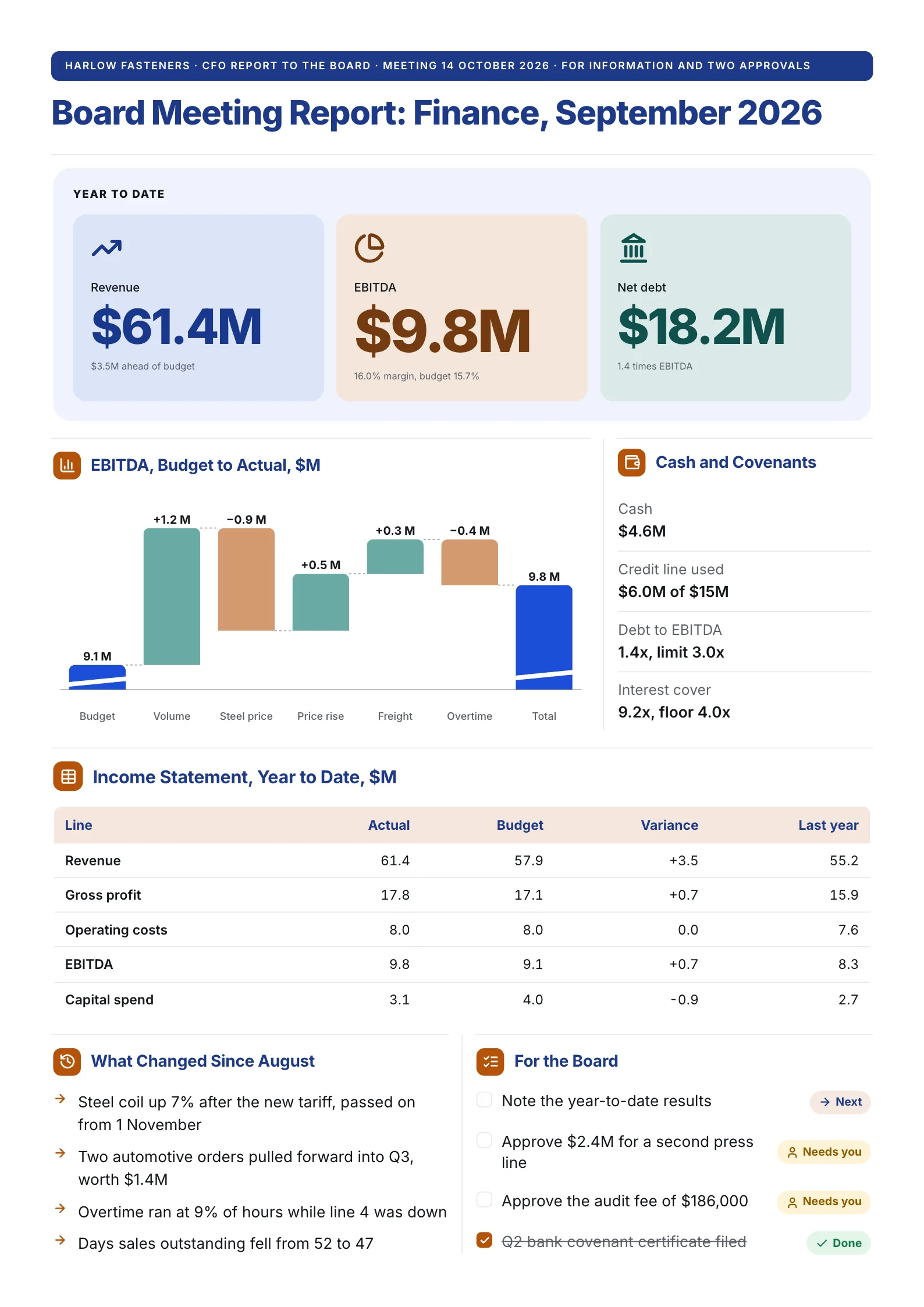Click the arrow bullet before Two automotive orders
924x1307 pixels.
[x=60, y=1153]
